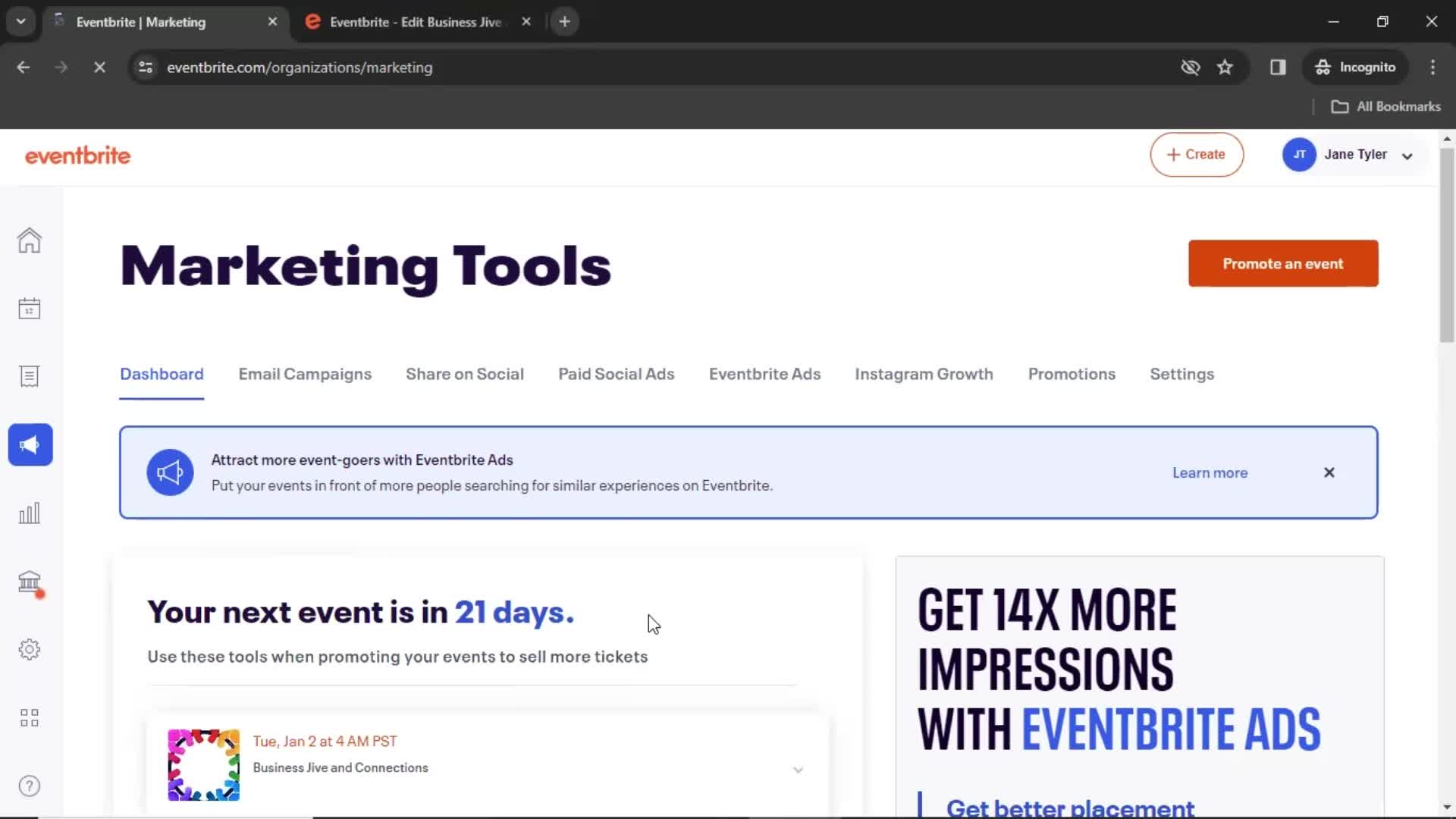Go back with browser back arrow
The height and width of the screenshot is (819, 1456).
pyautogui.click(x=24, y=67)
